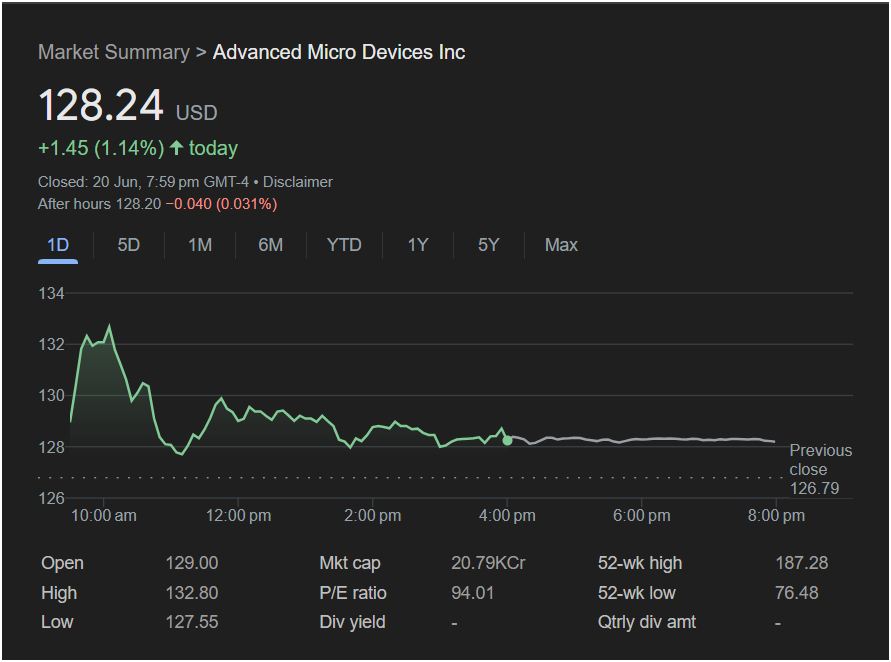Click the Advanced Micro Devices Inc title
Viewport: 891px width, 662px height.
(339, 52)
